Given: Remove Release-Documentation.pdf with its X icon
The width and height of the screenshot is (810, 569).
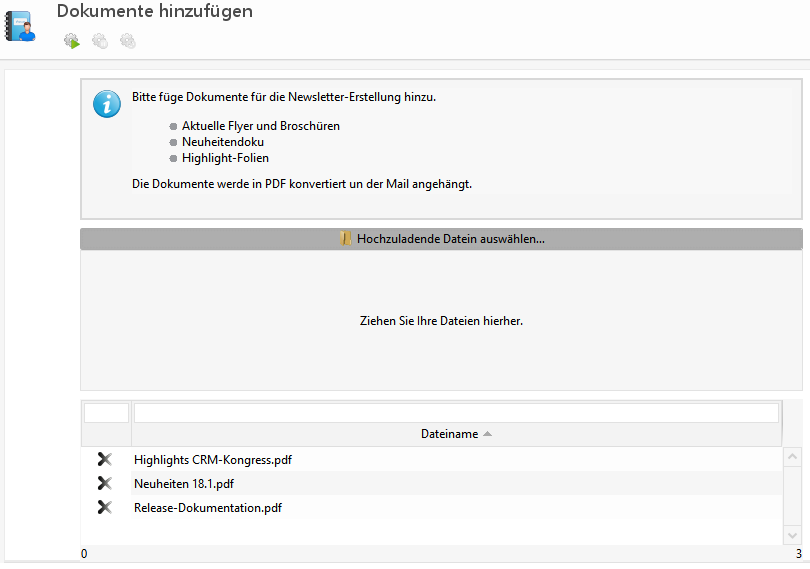Looking at the screenshot, I should [x=104, y=508].
